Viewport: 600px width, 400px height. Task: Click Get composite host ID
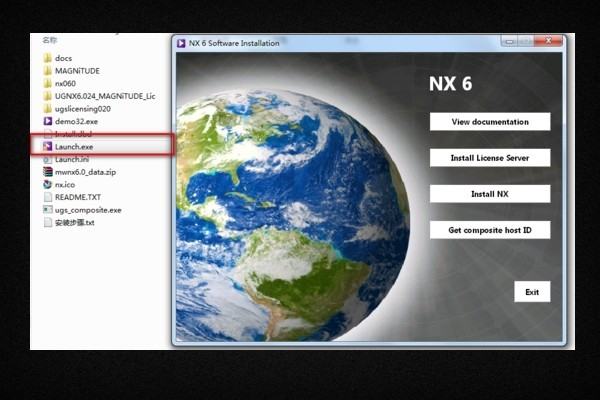(490, 230)
